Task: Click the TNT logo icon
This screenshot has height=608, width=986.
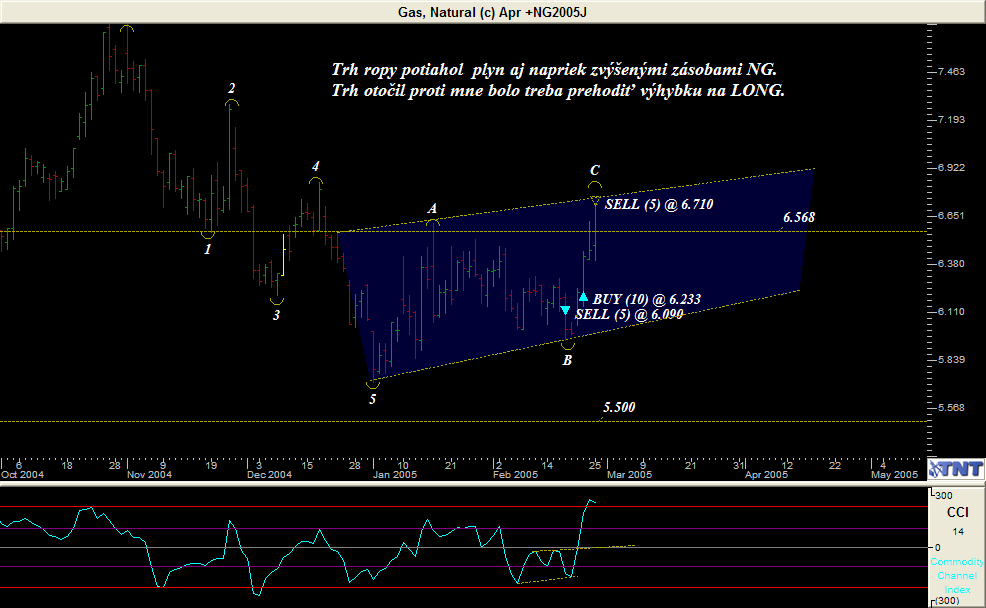Action: pos(956,468)
